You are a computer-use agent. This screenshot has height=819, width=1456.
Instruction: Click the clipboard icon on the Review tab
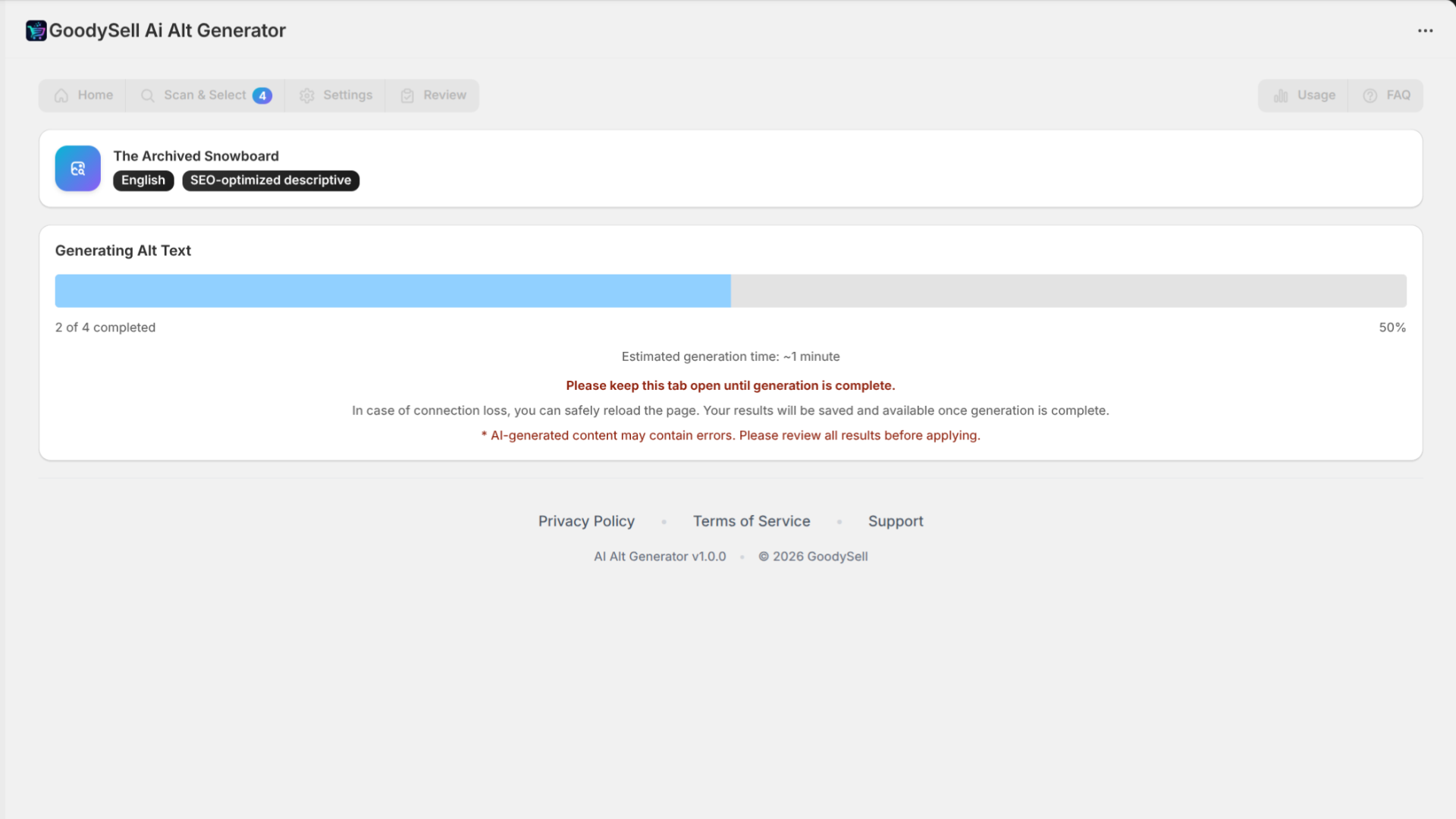click(408, 96)
